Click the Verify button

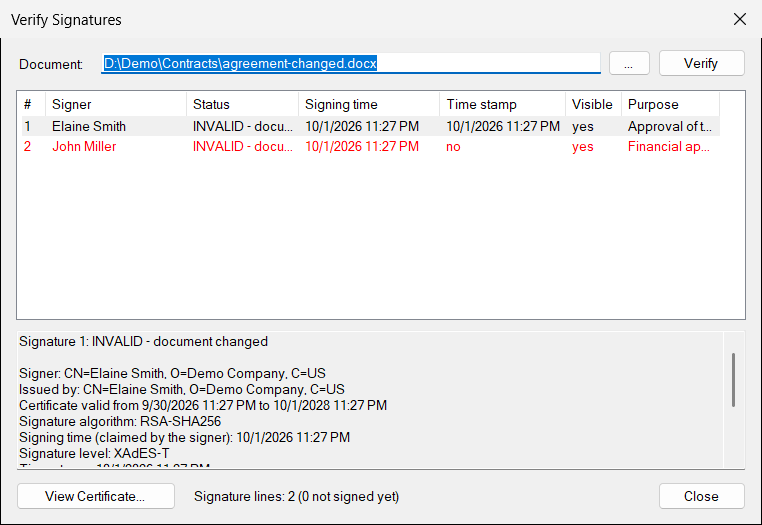(x=701, y=63)
